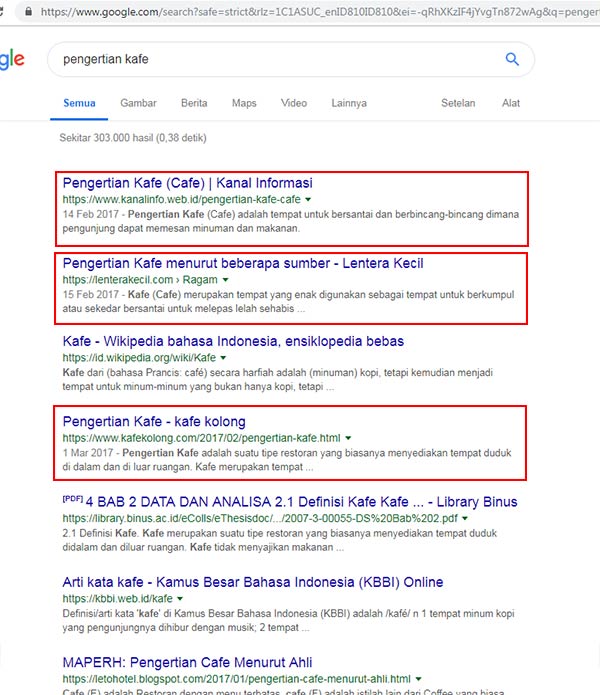
Task: Click the blue search magnifier icon
Action: 512,59
